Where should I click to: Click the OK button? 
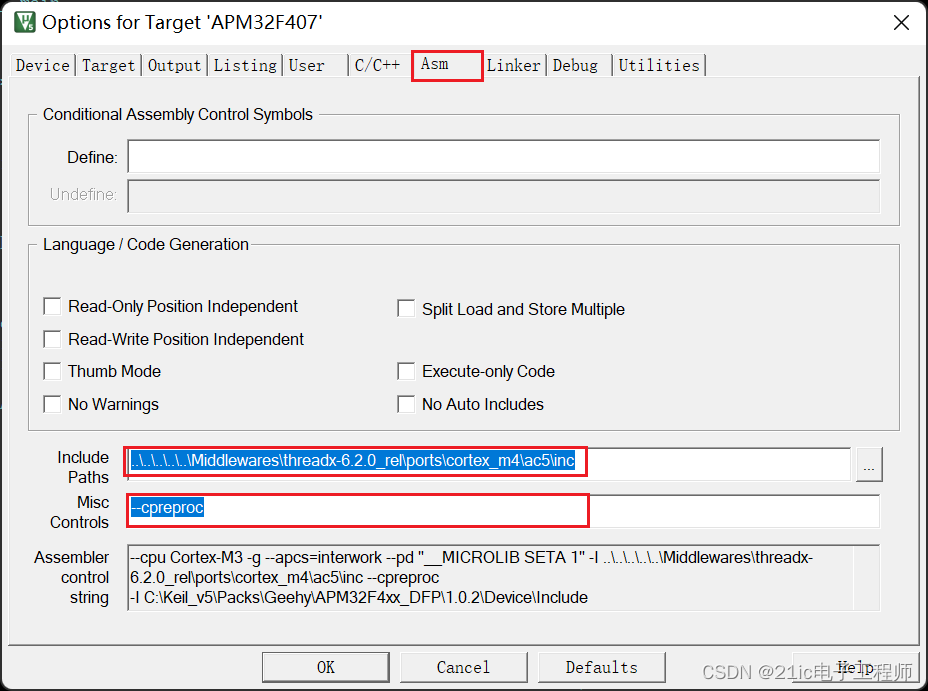coord(325,667)
